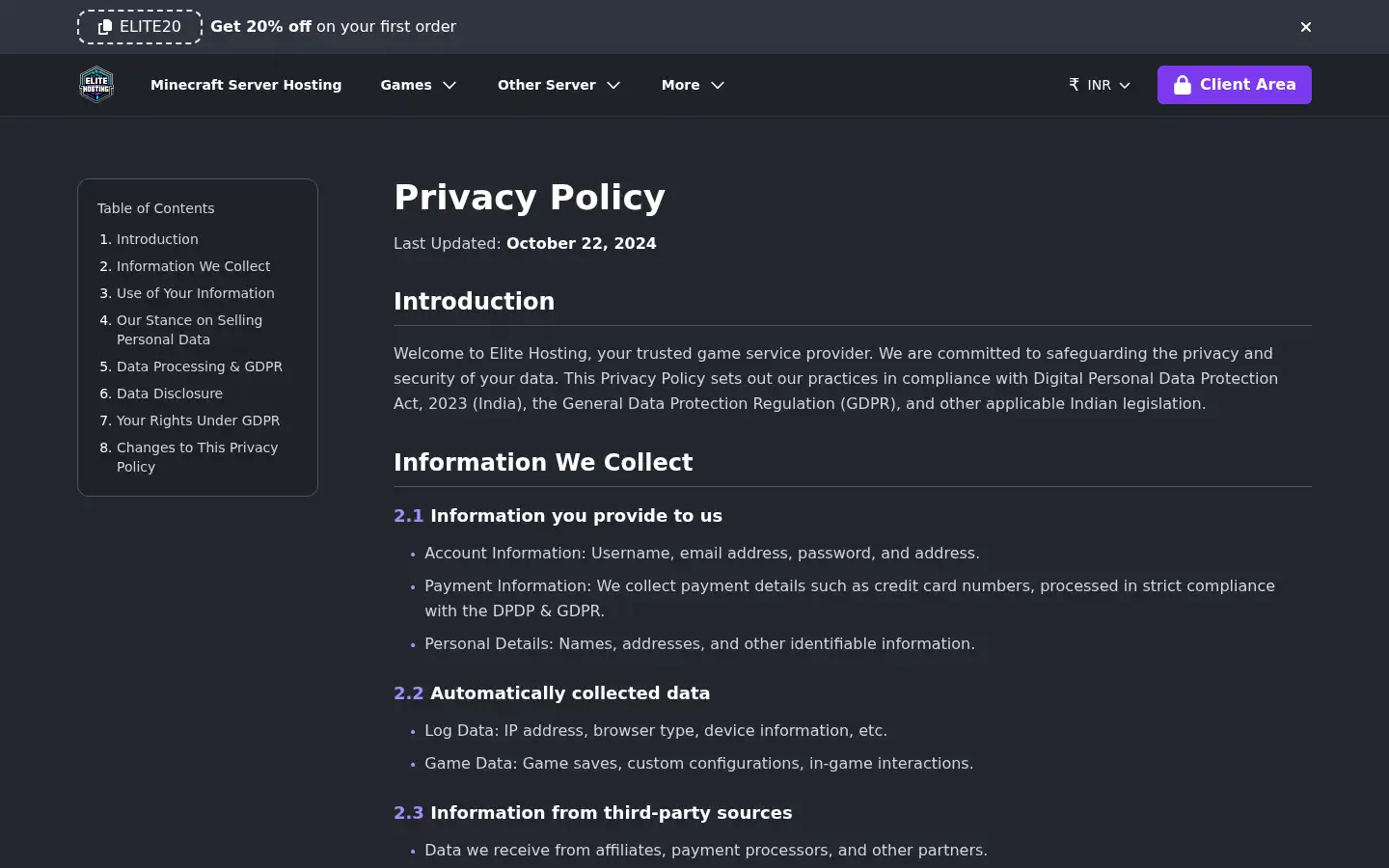This screenshot has height=868, width=1389.
Task: Click the 'Get 20% off' promo text
Action: [x=333, y=27]
